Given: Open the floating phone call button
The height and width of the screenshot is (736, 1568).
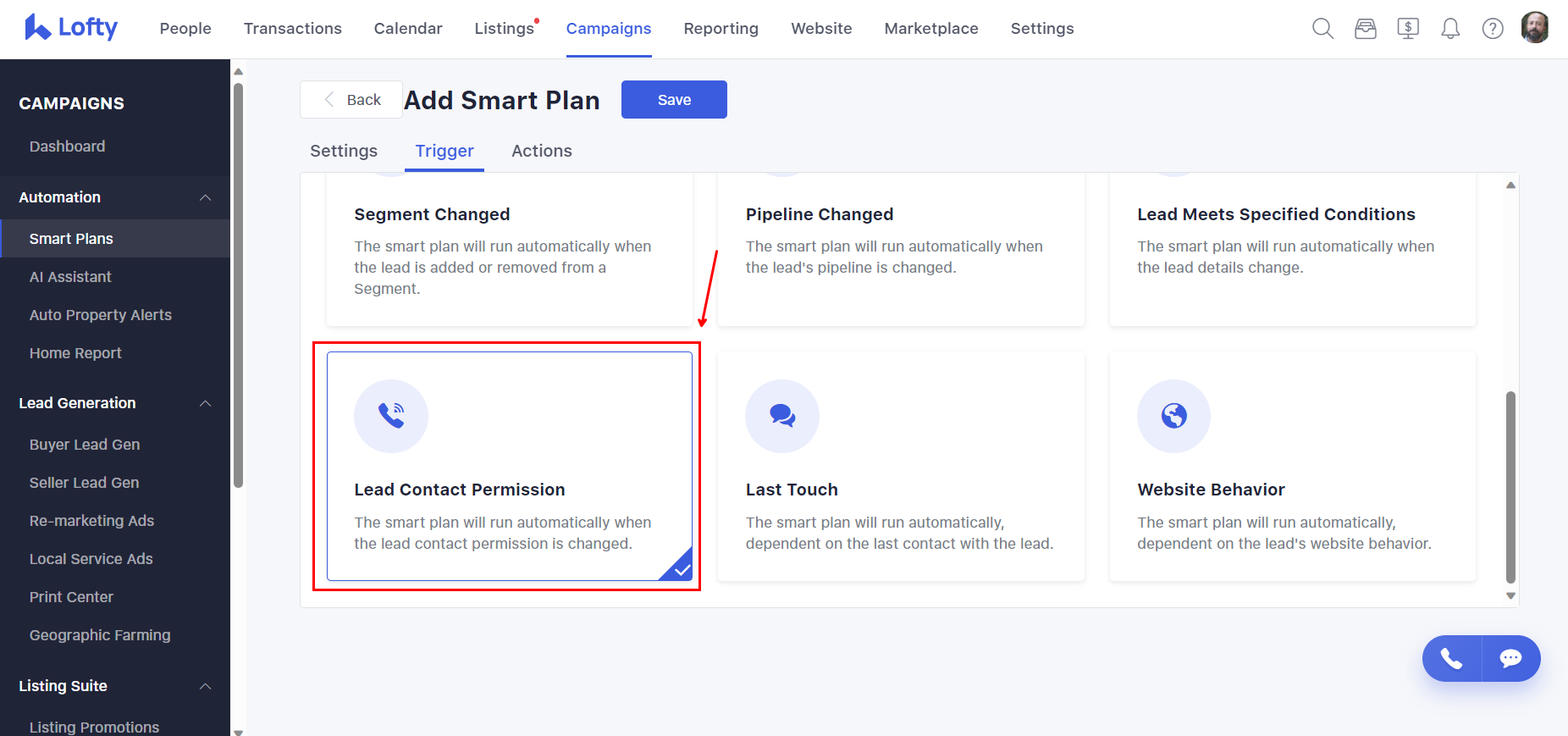Looking at the screenshot, I should coord(1451,658).
